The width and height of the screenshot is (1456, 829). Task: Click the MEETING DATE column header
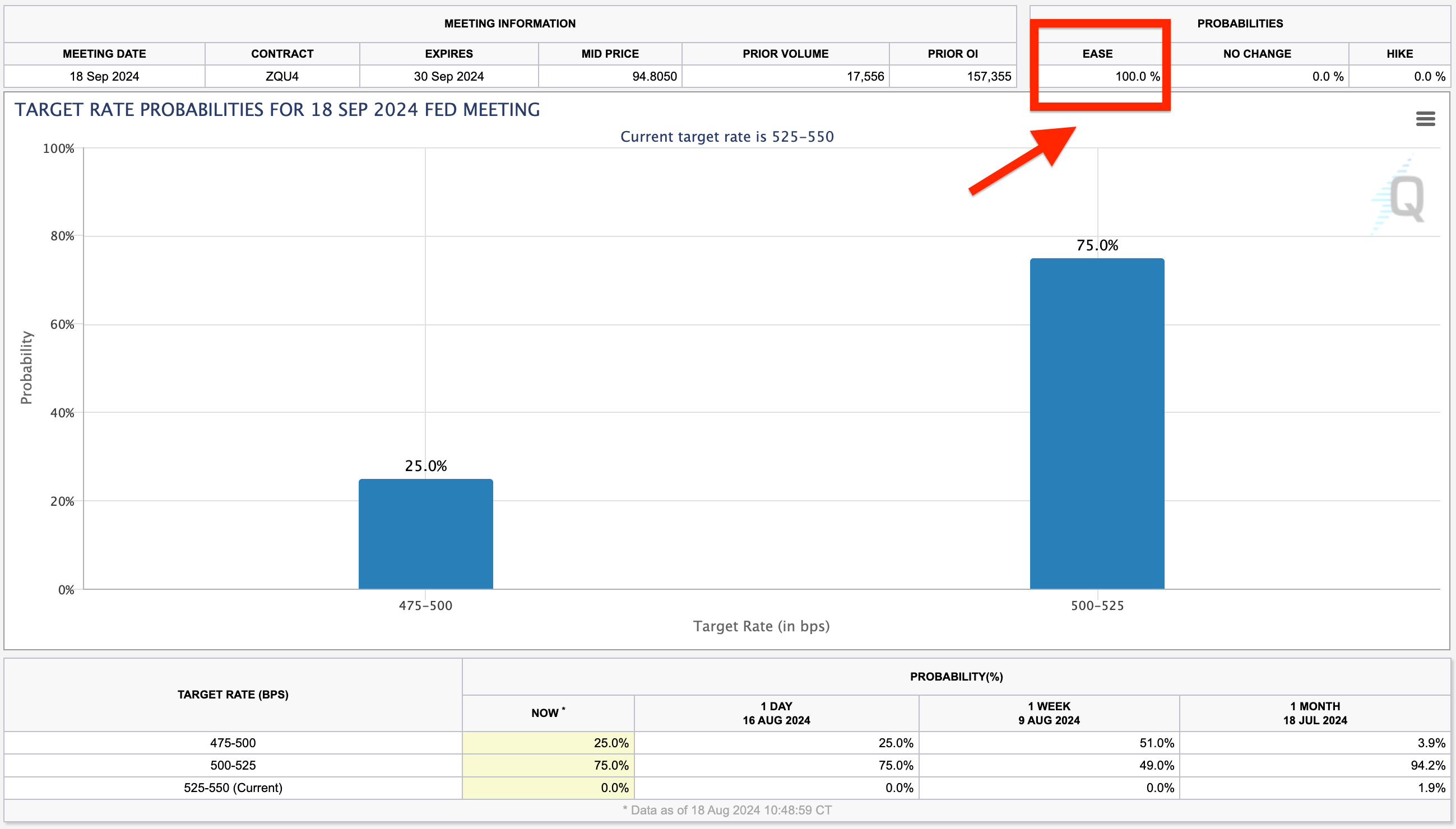104,54
